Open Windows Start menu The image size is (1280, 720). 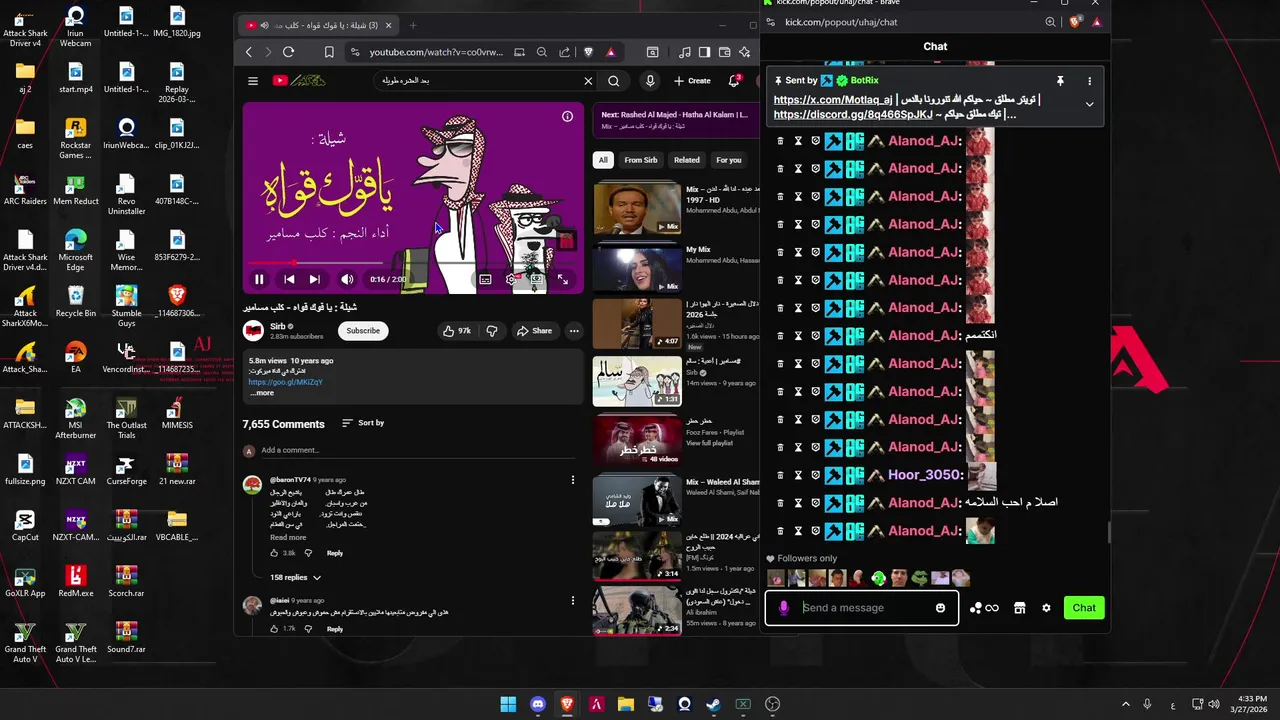coord(508,704)
